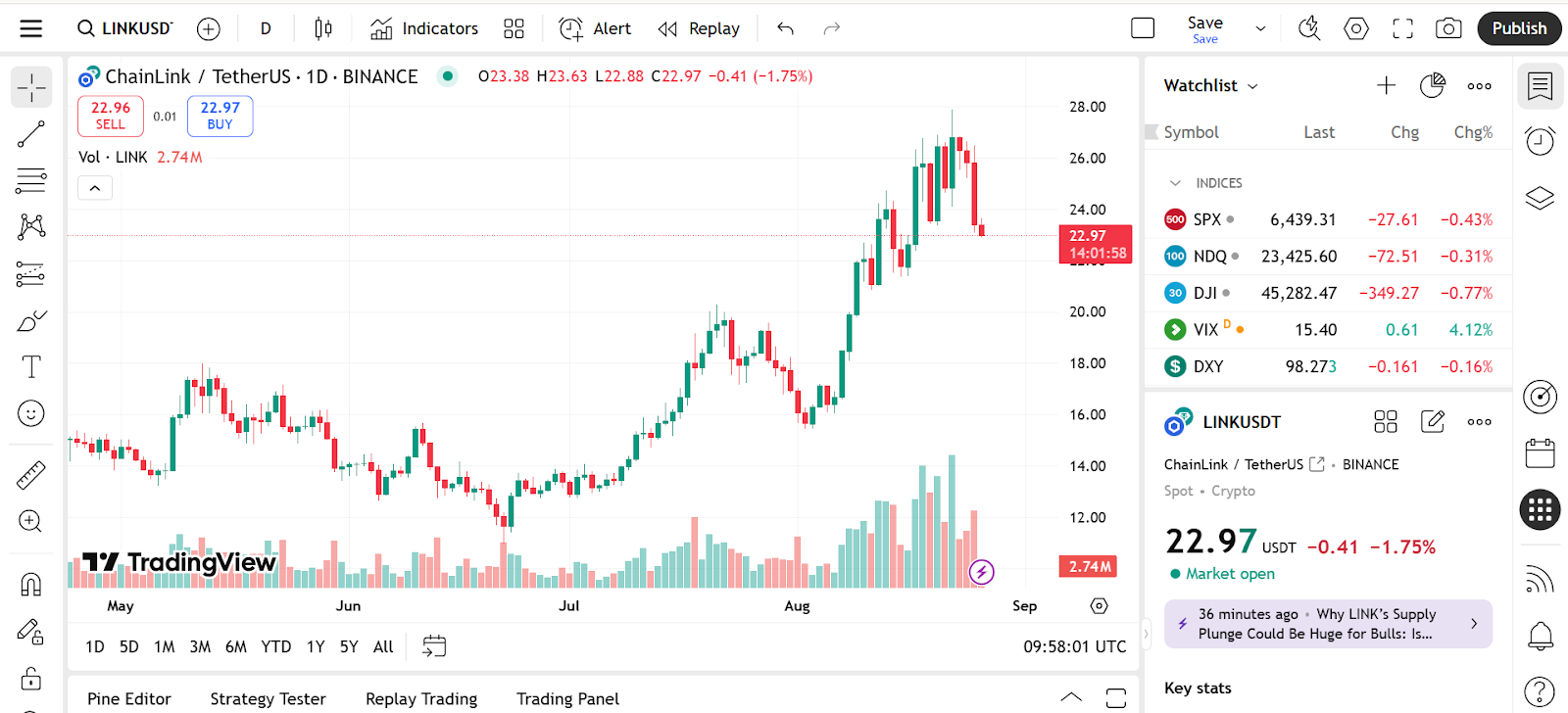The image size is (1568, 713).
Task: Select the brush drawing tool
Action: tap(31, 320)
